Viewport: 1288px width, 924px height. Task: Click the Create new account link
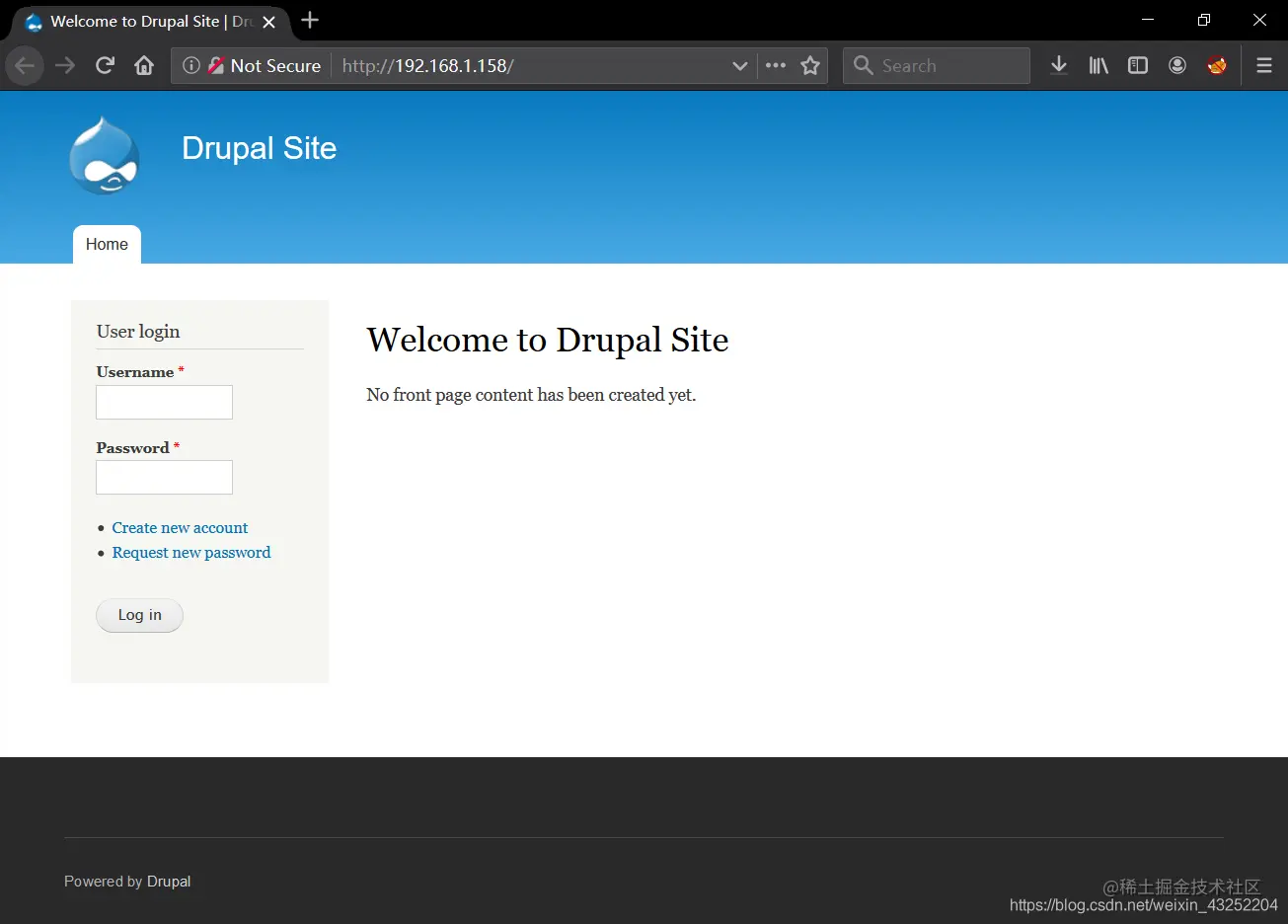click(180, 528)
